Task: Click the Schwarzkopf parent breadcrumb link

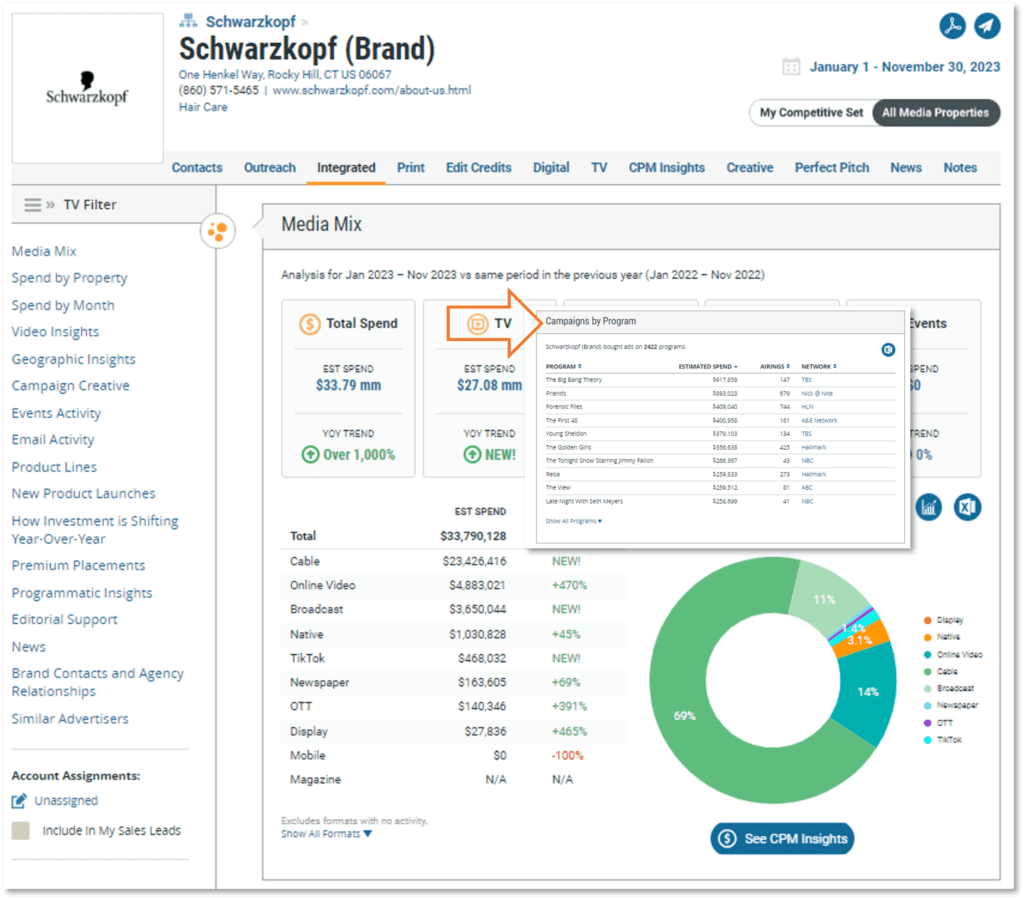Action: [251, 22]
